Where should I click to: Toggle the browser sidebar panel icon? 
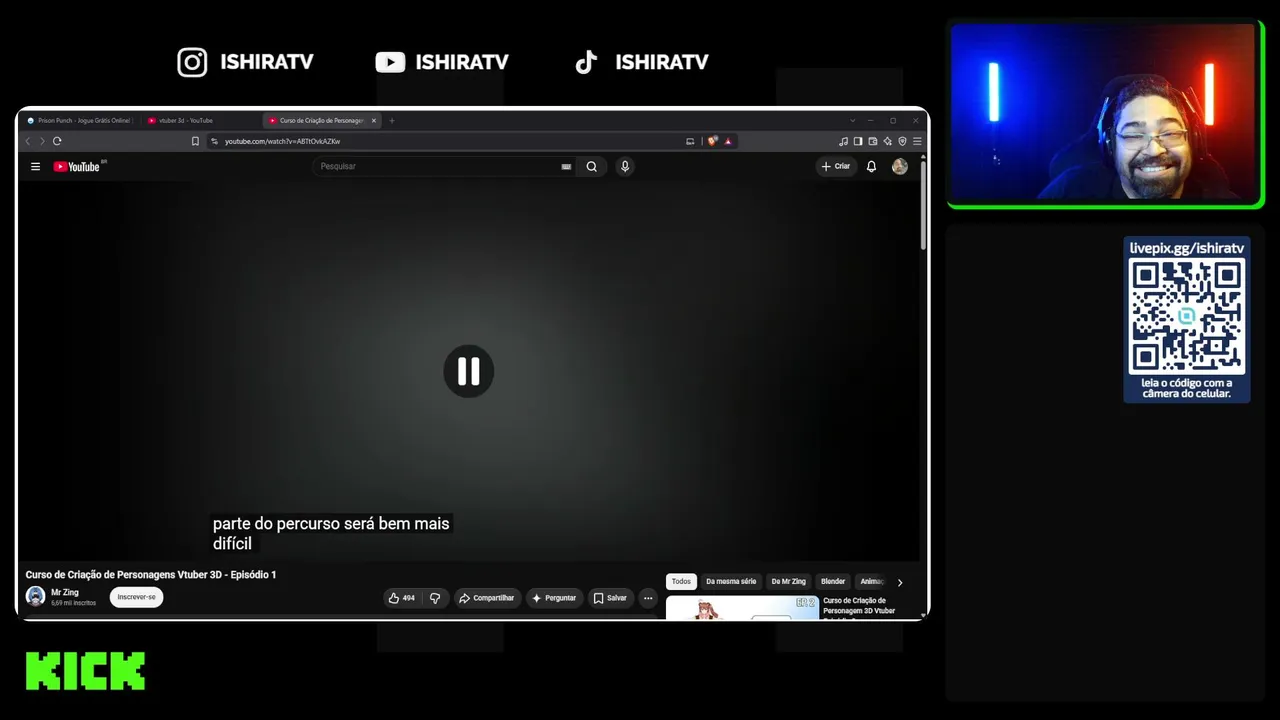click(x=858, y=141)
